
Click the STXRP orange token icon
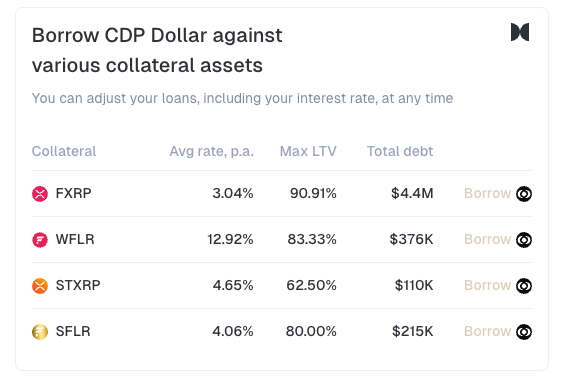coord(40,286)
